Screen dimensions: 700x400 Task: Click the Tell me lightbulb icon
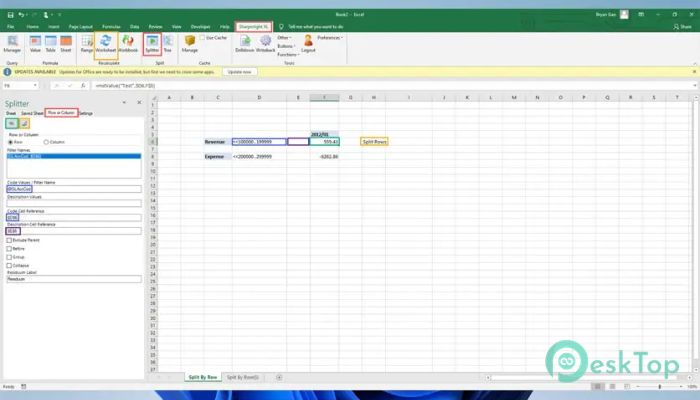tap(281, 27)
